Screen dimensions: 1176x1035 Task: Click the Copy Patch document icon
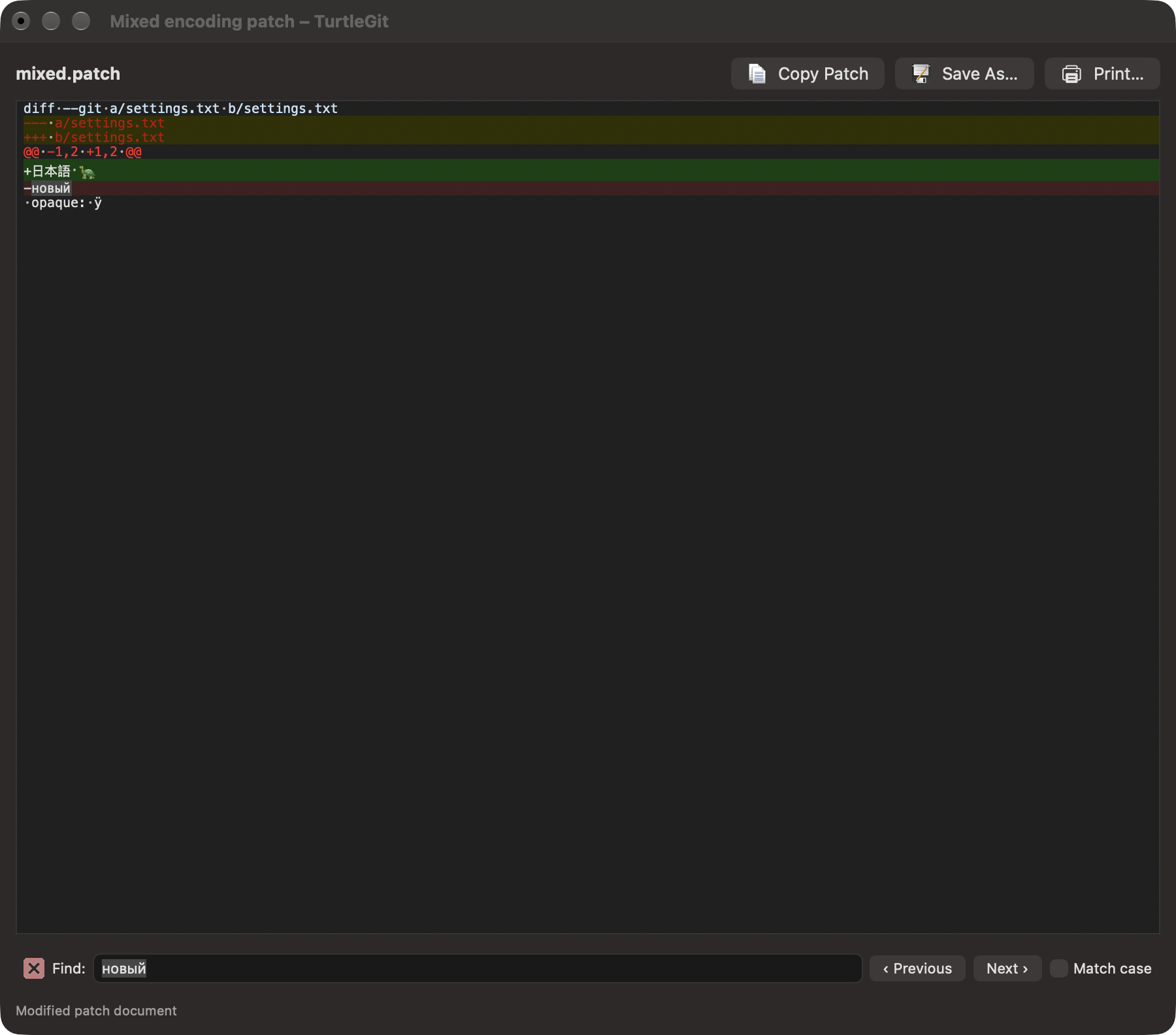coord(757,74)
